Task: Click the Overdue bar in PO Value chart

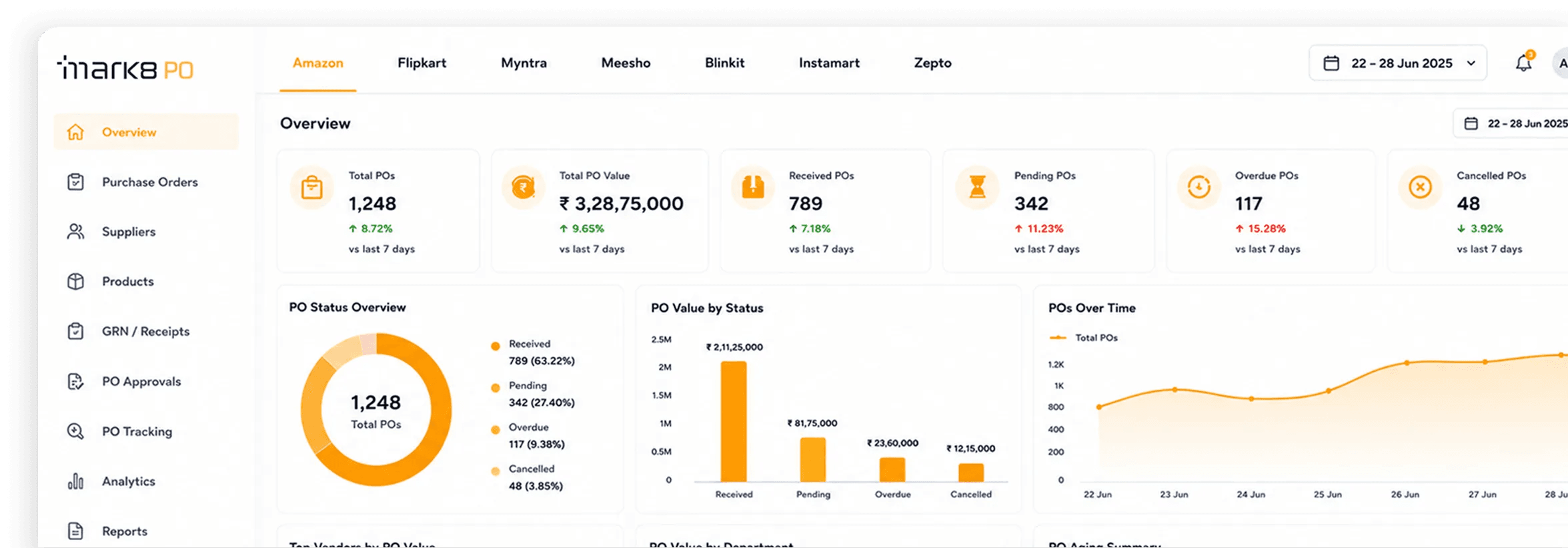Action: [x=892, y=469]
